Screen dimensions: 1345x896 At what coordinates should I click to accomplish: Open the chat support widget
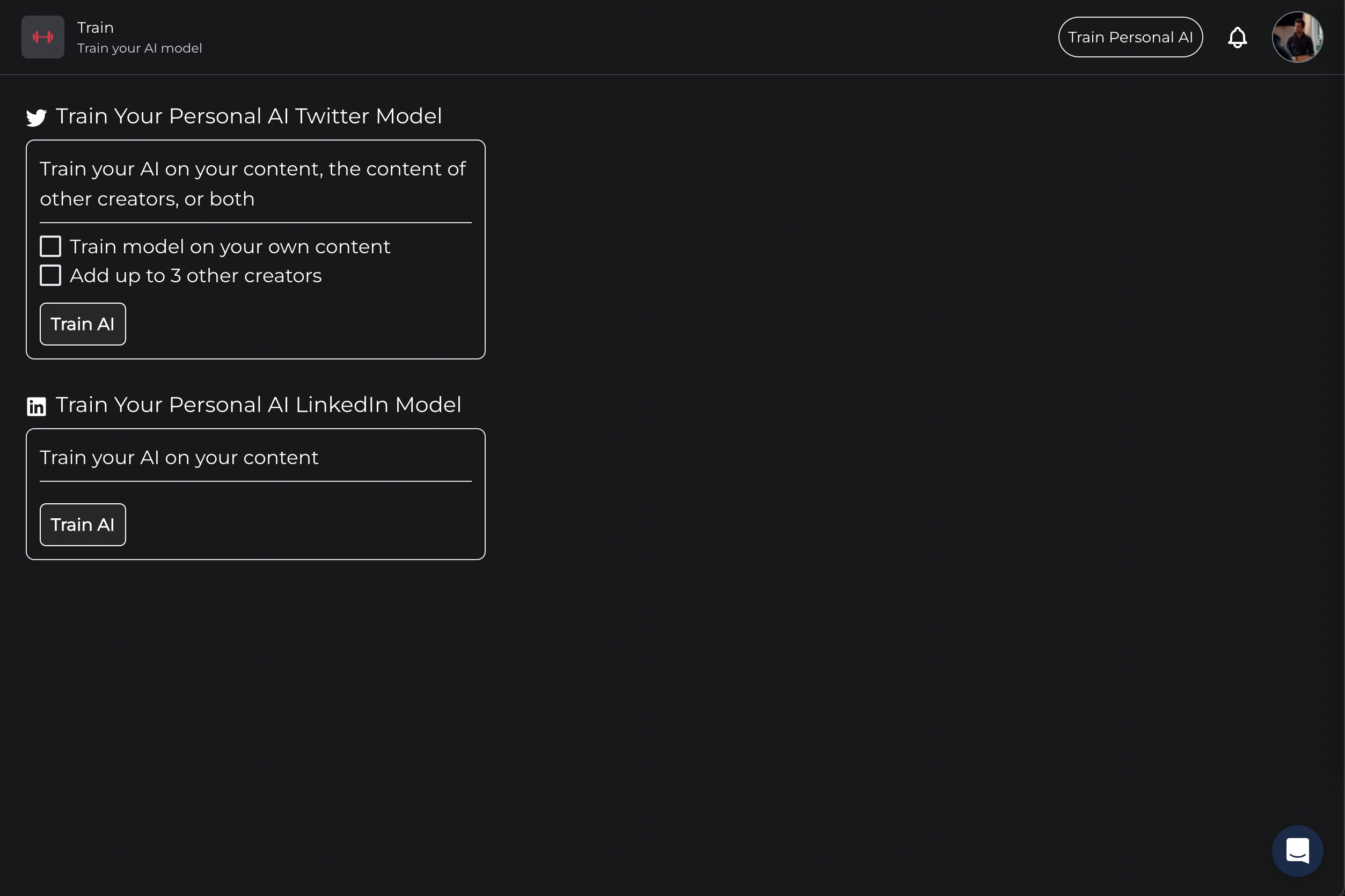1297,850
